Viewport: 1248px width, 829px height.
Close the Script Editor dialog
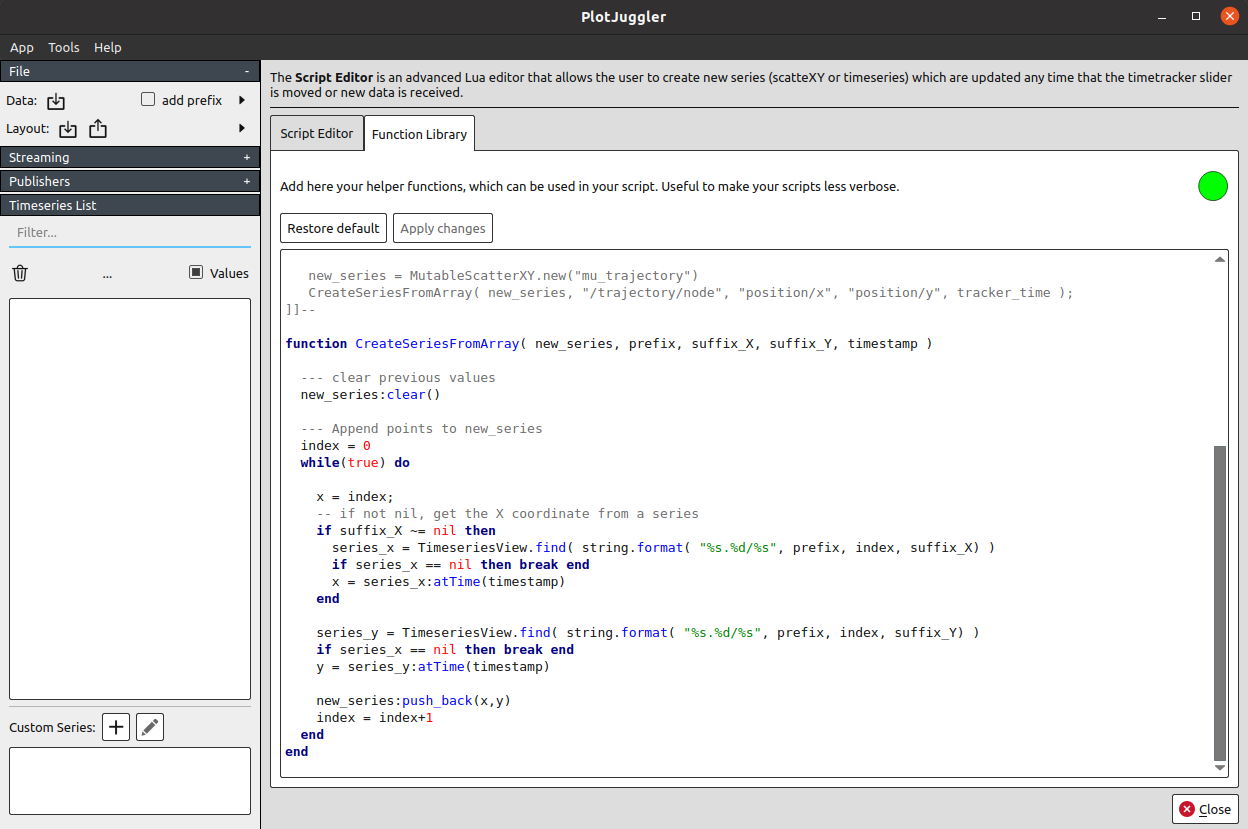pyautogui.click(x=1205, y=809)
